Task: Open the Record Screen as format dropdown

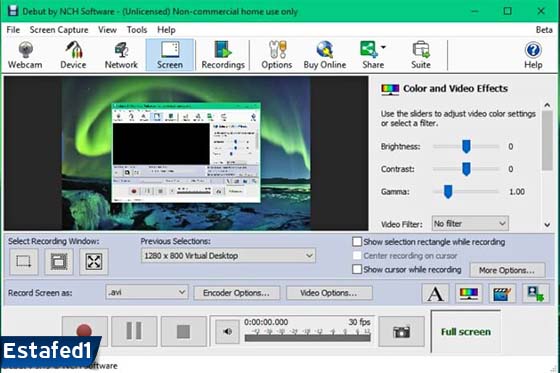Action: point(147,292)
